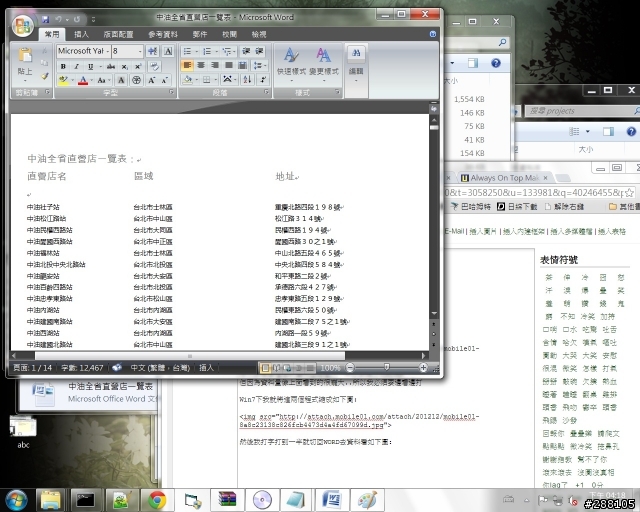
Task: Click the language 中文 (繁體, 台灣) indicator
Action: [160, 368]
